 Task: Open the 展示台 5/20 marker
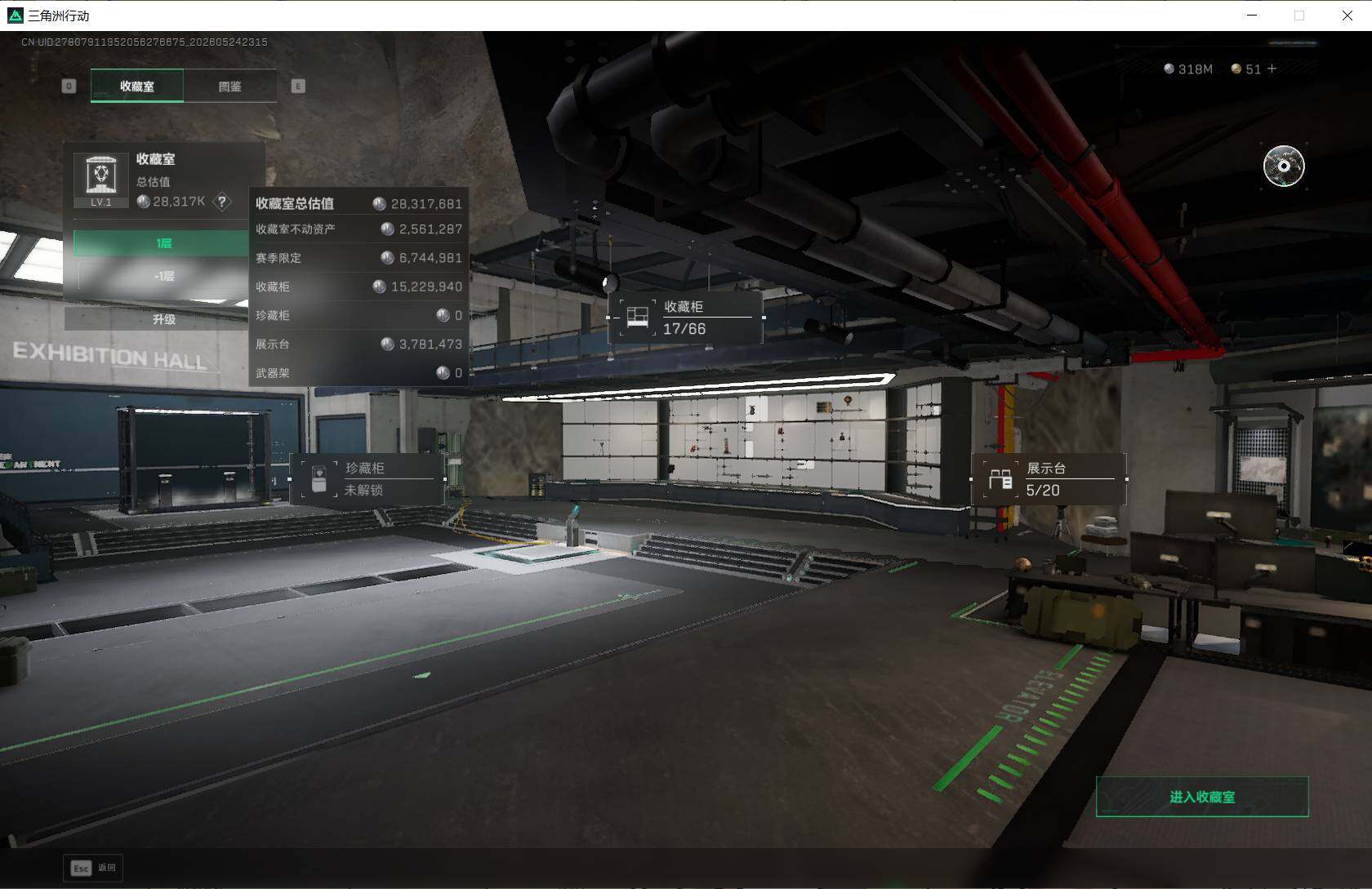[1049, 479]
